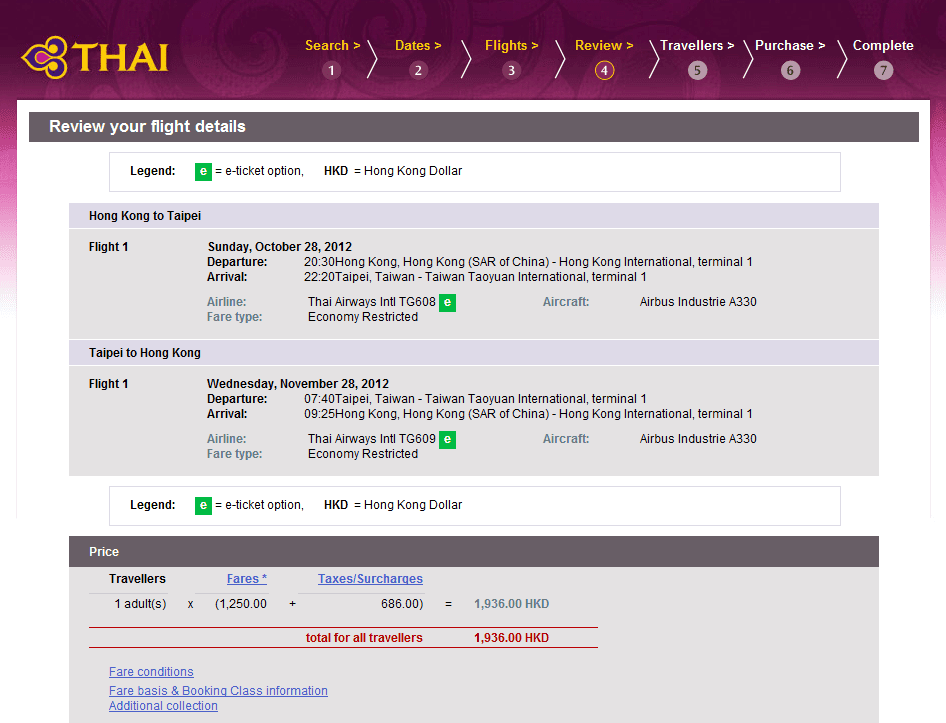Click the Additional collection link
The image size is (946, 723).
(x=163, y=706)
